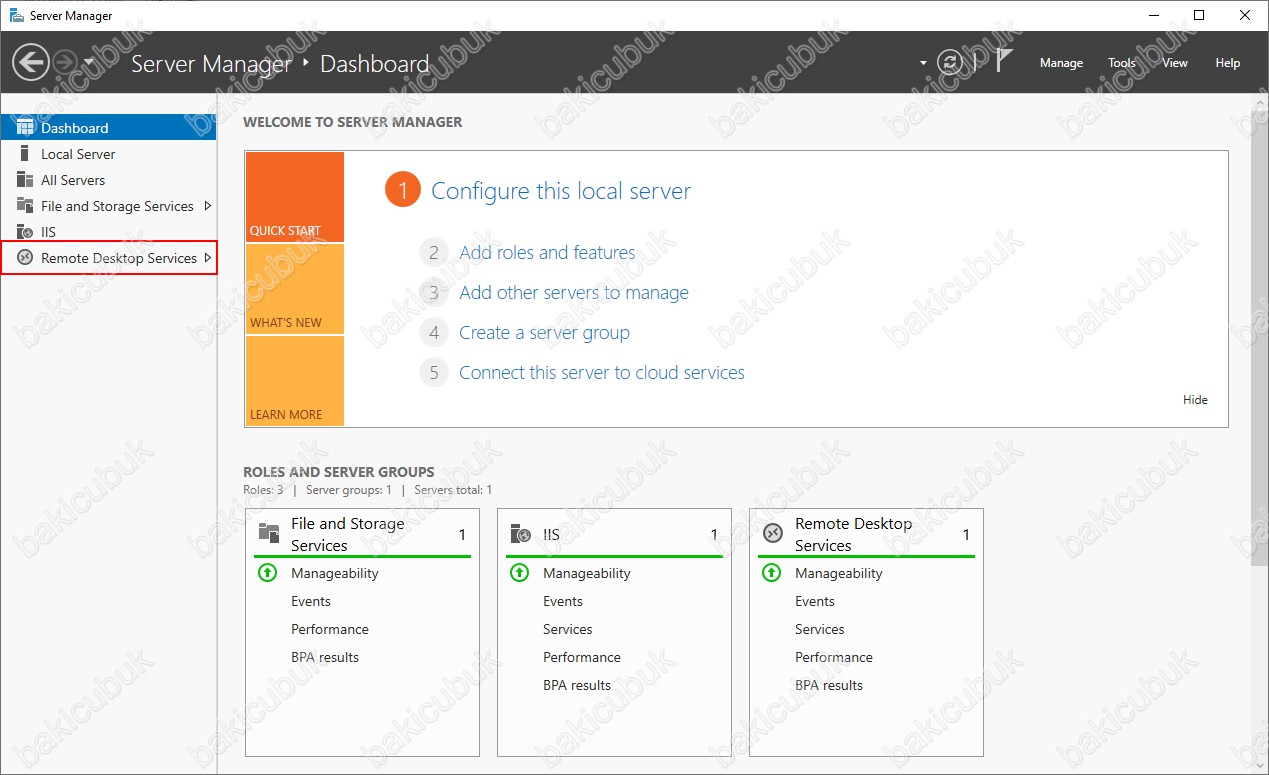Maximize the Server Manager window
This screenshot has height=775, width=1269.
pos(1199,15)
